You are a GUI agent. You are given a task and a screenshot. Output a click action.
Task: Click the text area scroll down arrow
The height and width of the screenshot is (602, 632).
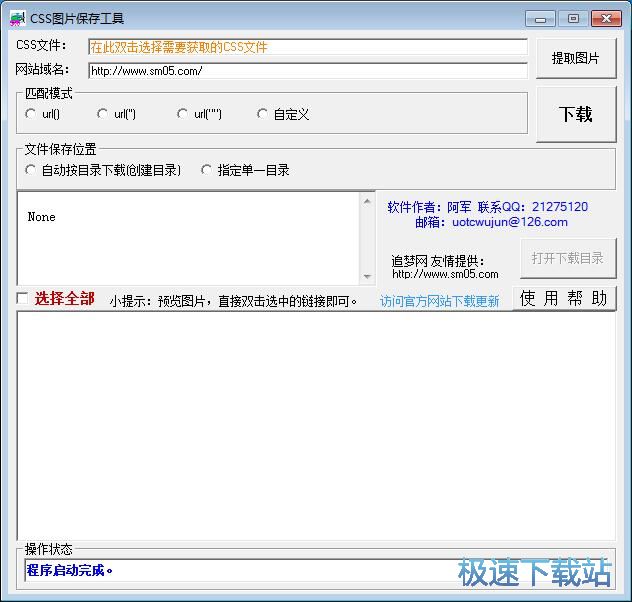coord(367,276)
